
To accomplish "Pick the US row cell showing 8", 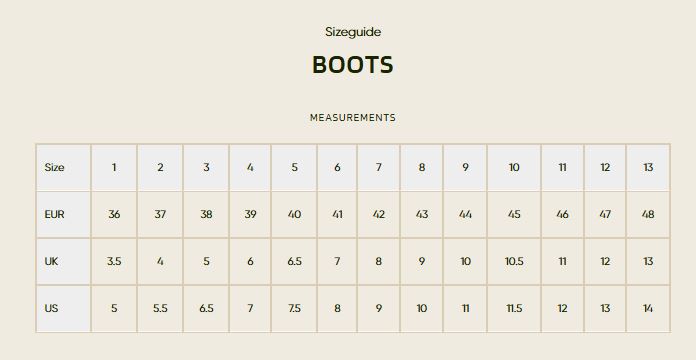I will 337,309.
